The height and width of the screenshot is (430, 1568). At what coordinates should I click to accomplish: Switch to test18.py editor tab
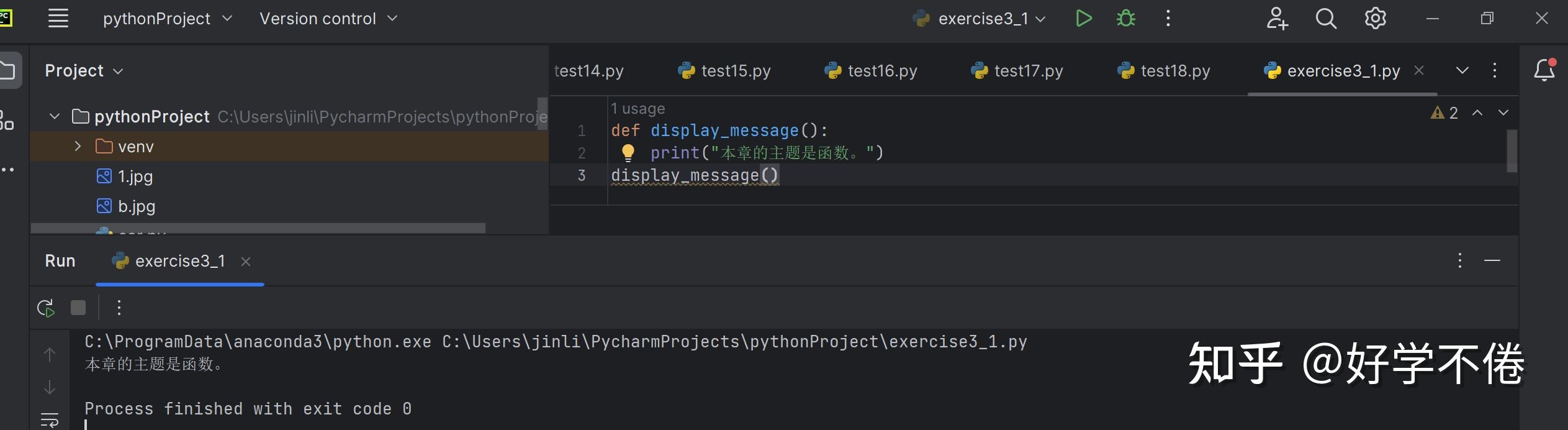(1164, 71)
